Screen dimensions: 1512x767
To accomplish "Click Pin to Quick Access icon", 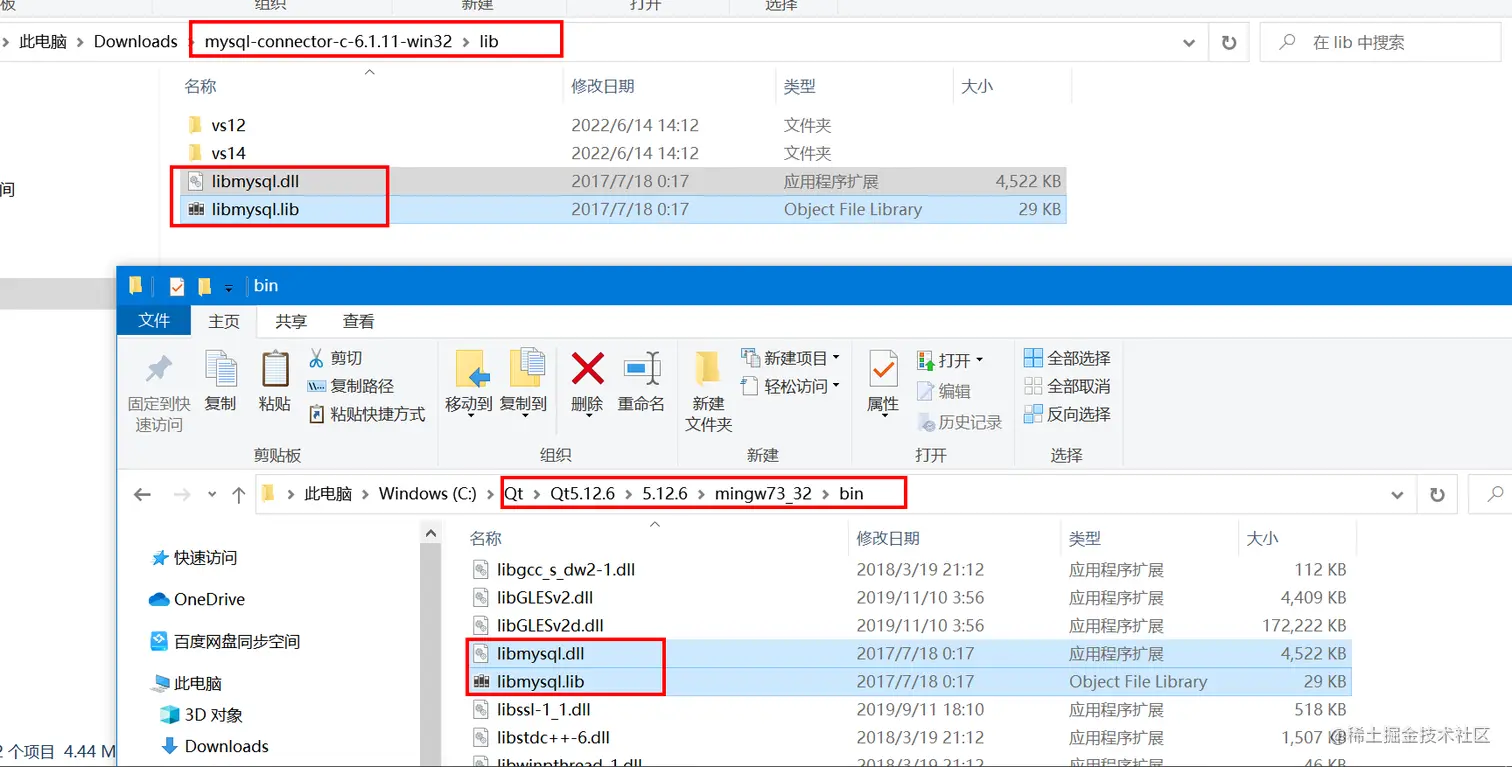I will click(x=159, y=368).
